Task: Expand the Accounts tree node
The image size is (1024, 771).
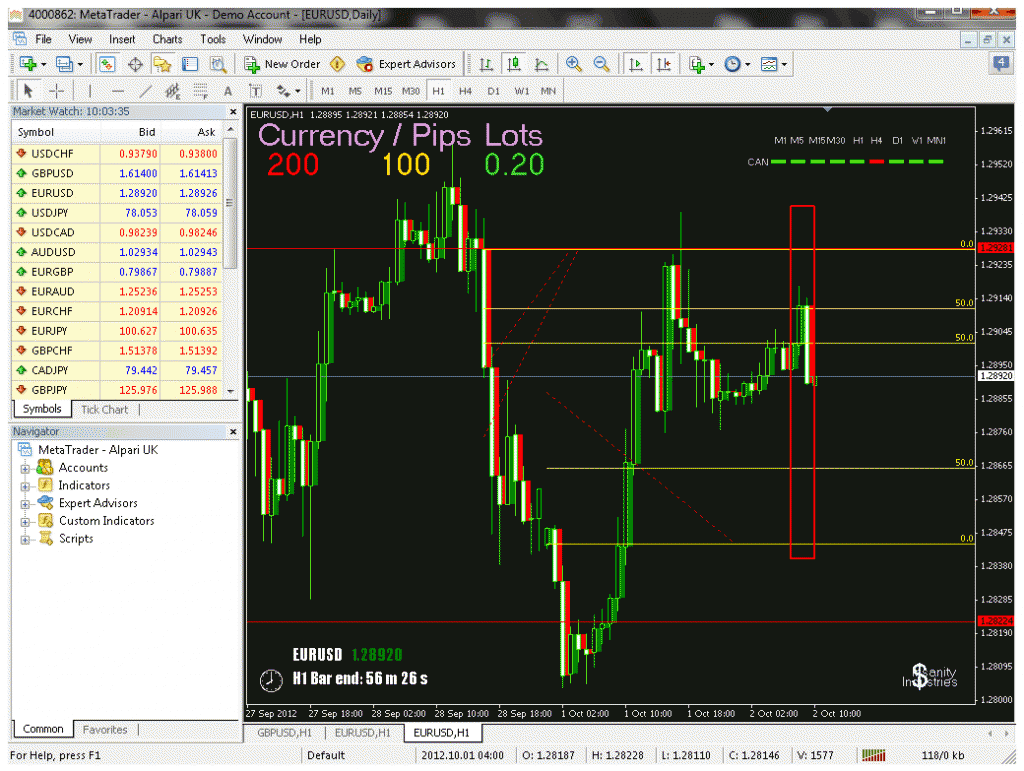Action: point(25,468)
